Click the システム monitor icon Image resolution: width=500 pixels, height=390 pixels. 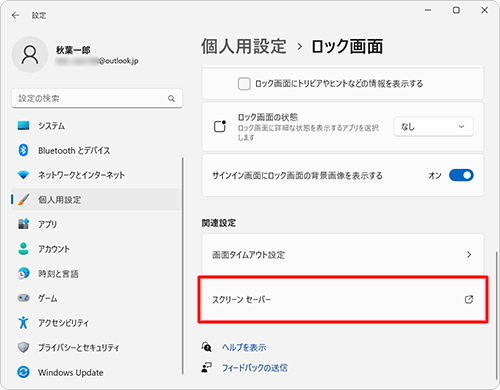click(x=23, y=126)
